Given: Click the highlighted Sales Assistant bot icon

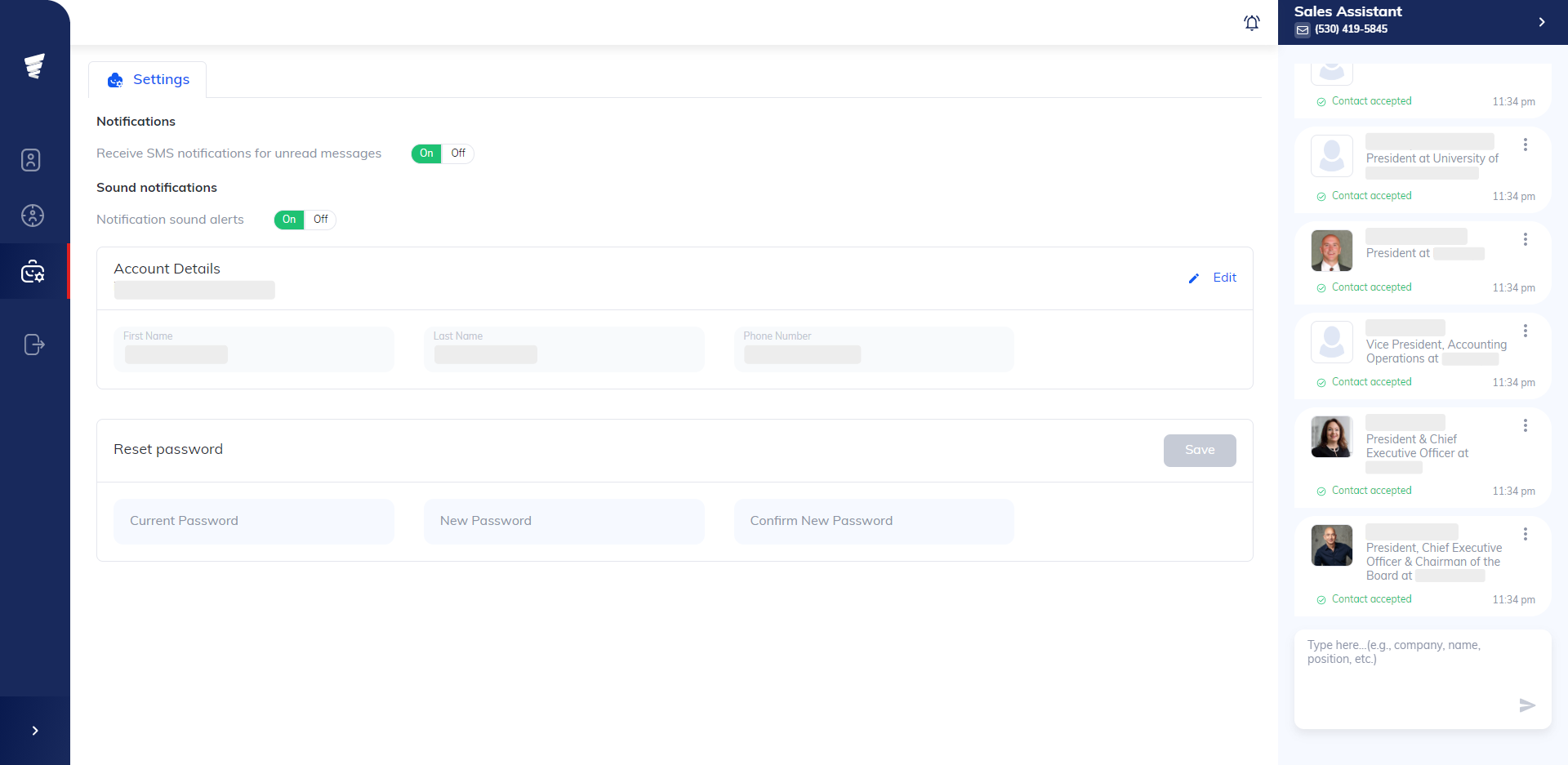Looking at the screenshot, I should 33,271.
